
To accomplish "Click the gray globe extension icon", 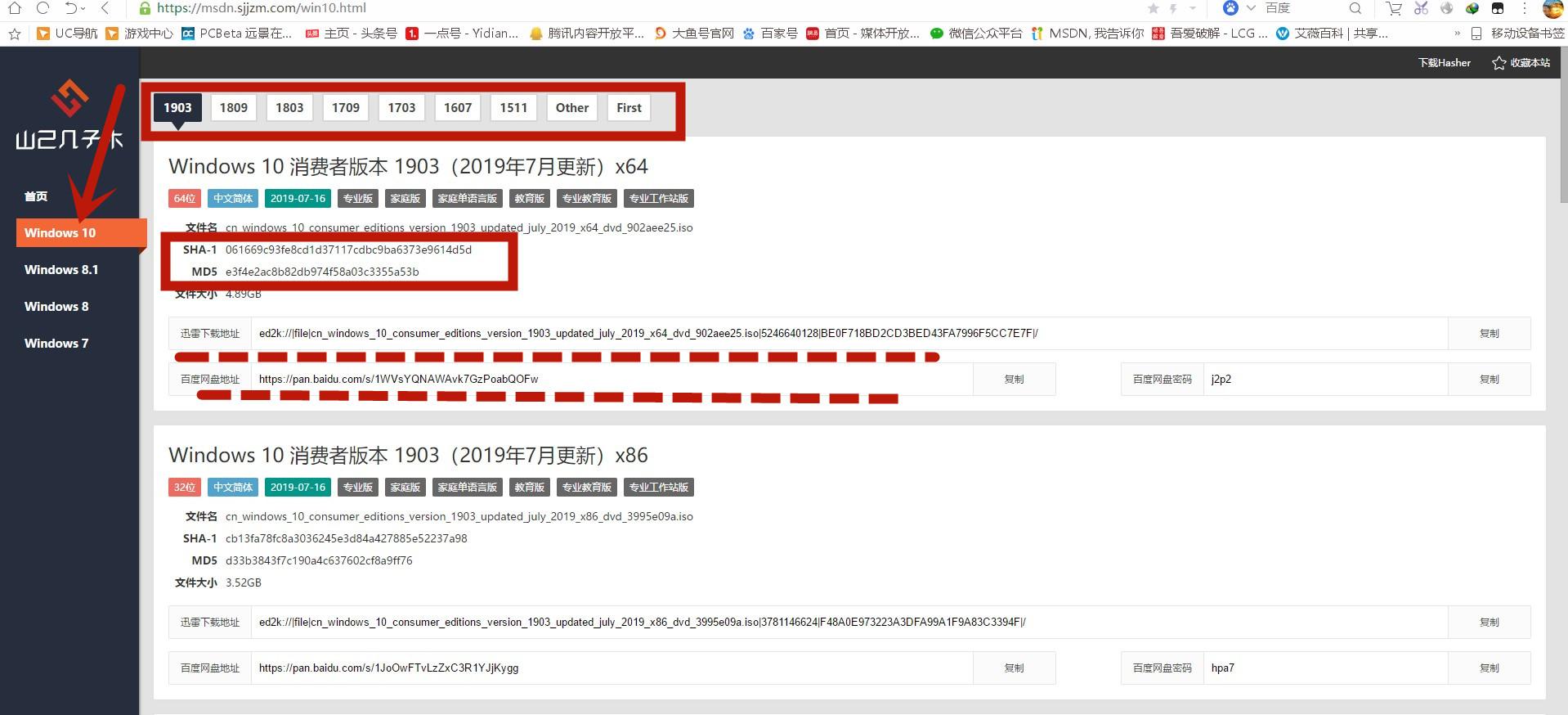I will 1446,8.
